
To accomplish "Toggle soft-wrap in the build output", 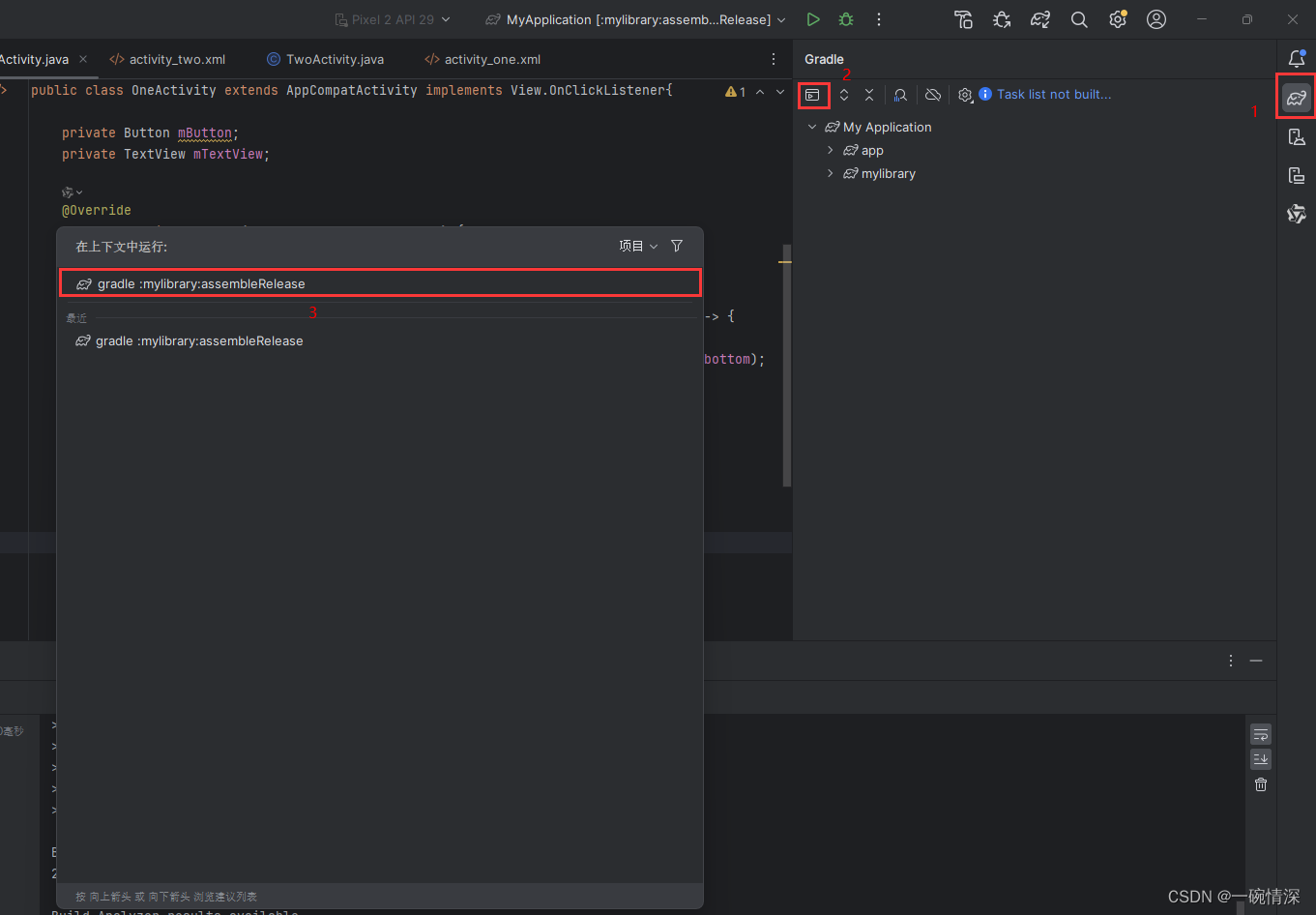I will point(1261,734).
